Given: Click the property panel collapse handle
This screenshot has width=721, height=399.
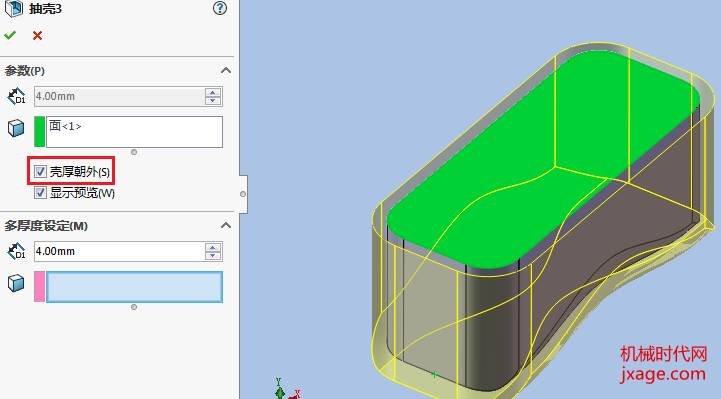Looking at the screenshot, I should point(243,194).
